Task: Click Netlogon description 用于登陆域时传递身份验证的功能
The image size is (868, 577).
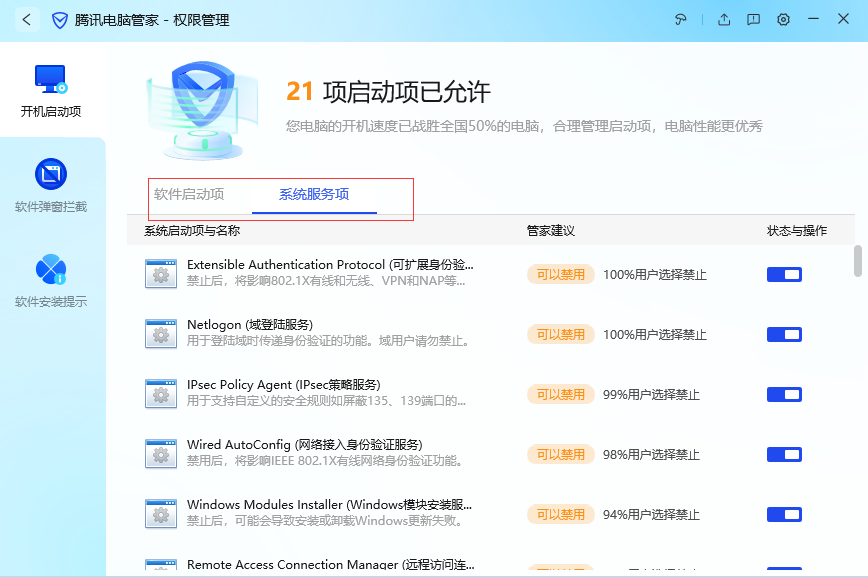Action: [328, 341]
